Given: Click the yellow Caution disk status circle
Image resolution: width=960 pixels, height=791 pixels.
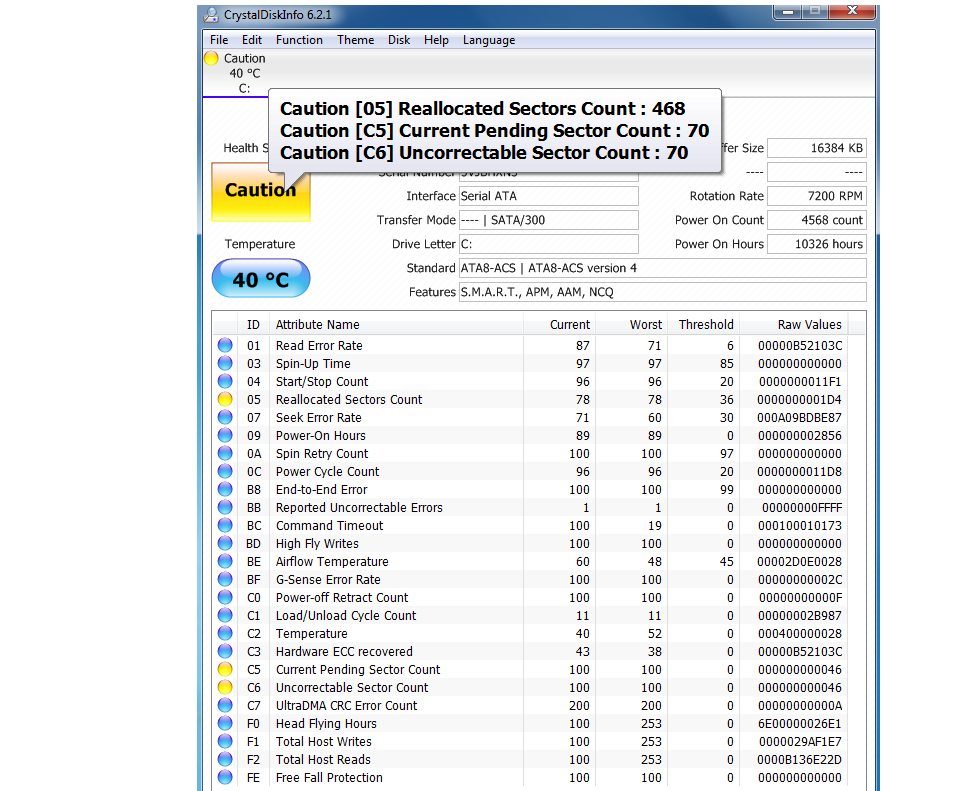Looking at the screenshot, I should coord(211,58).
